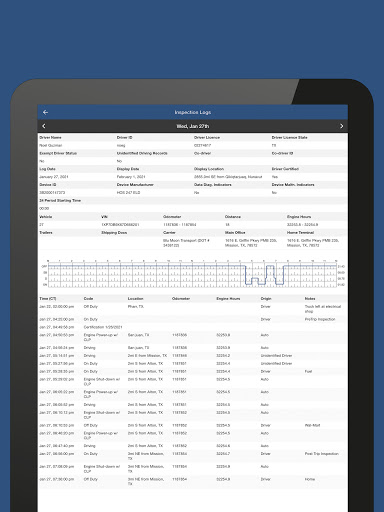384x512 pixels.
Task: Click the Odometer column header in events table
Action: click(x=181, y=298)
